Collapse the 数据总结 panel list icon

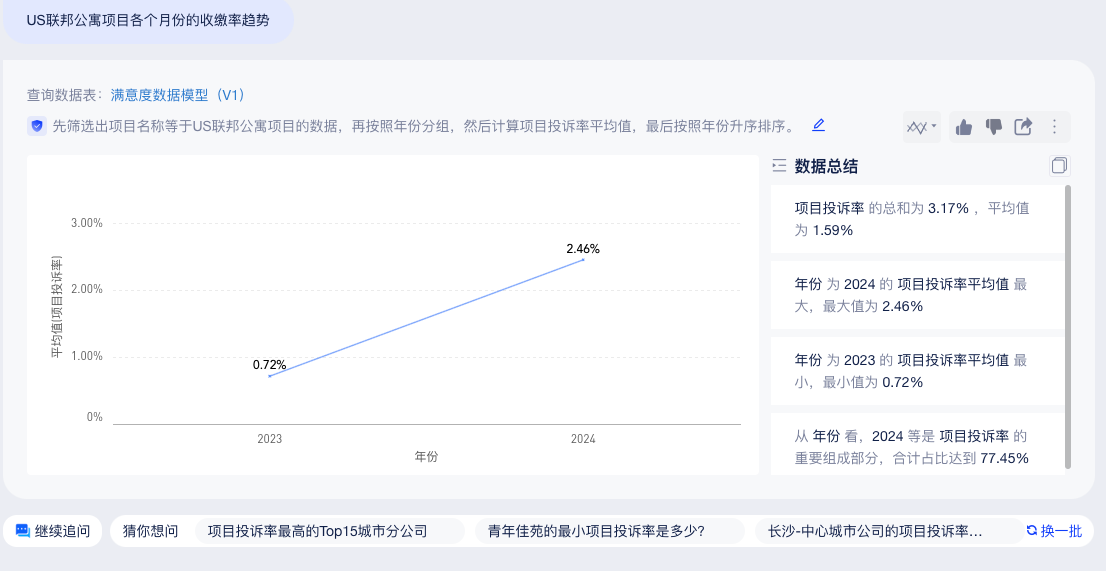click(x=779, y=166)
